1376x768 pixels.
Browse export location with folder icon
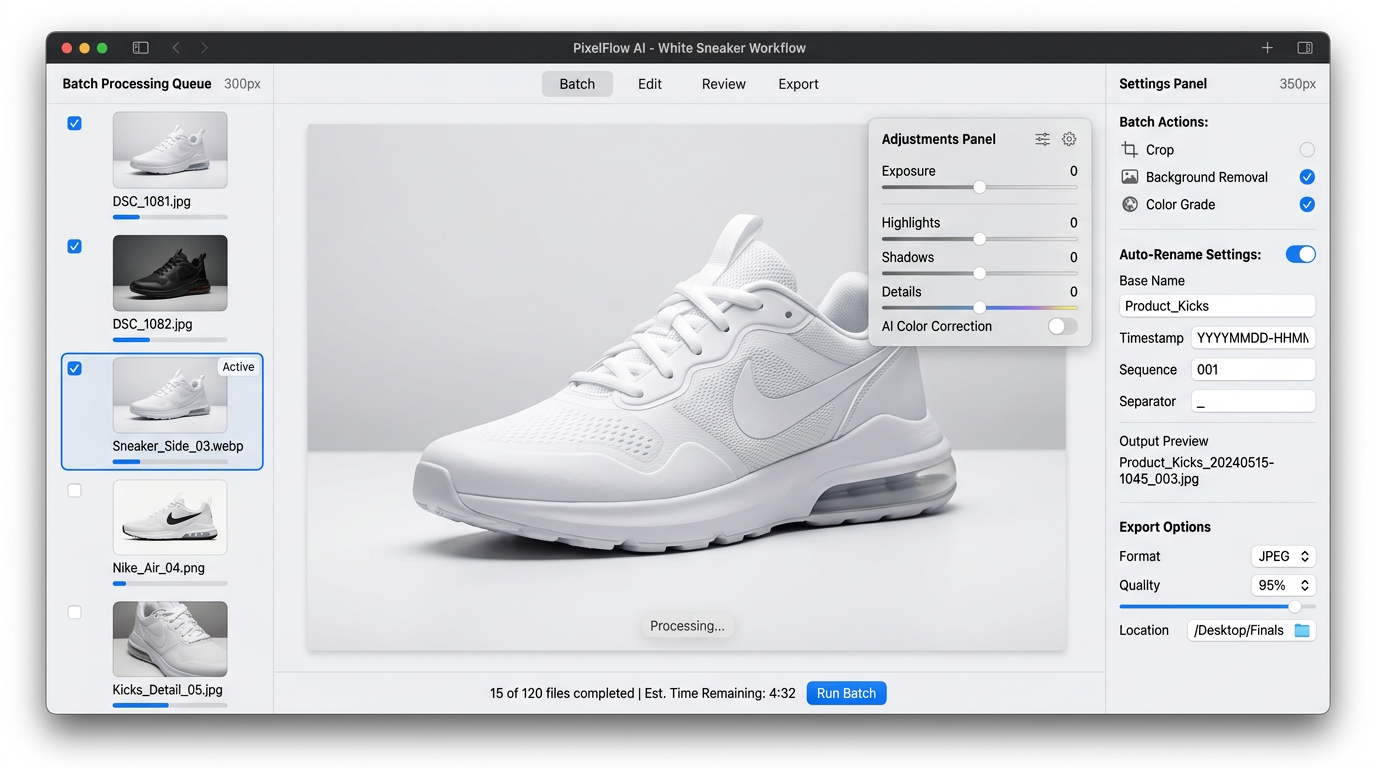point(1302,630)
